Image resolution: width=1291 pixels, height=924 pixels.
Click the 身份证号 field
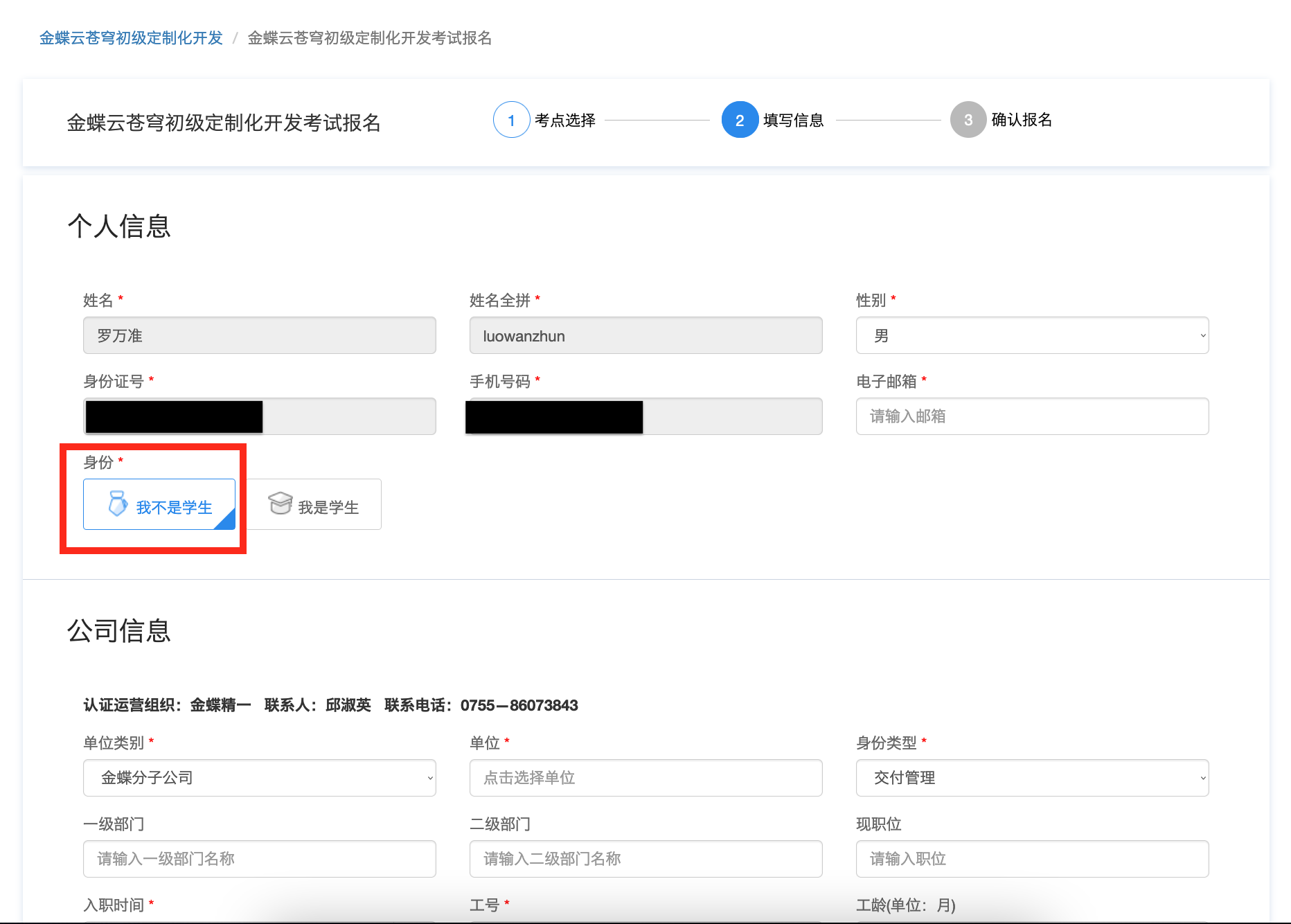tap(260, 416)
